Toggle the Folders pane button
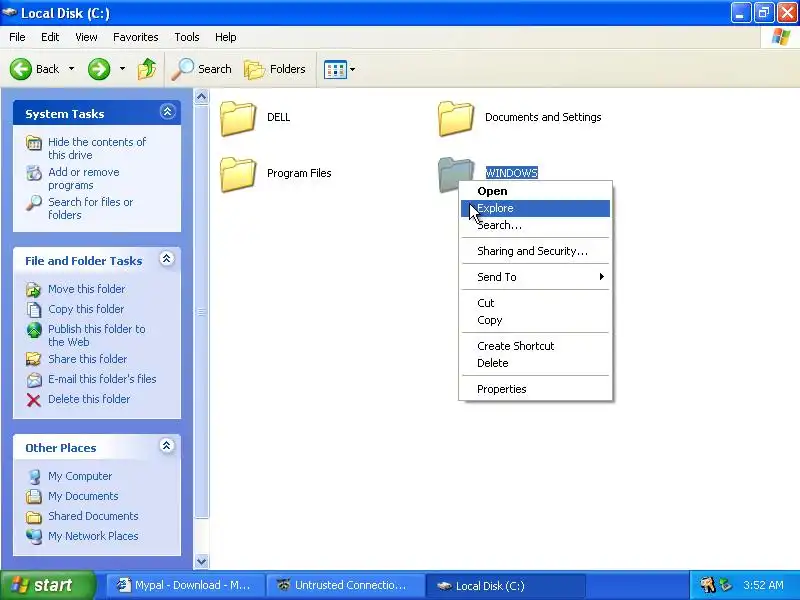 274,69
